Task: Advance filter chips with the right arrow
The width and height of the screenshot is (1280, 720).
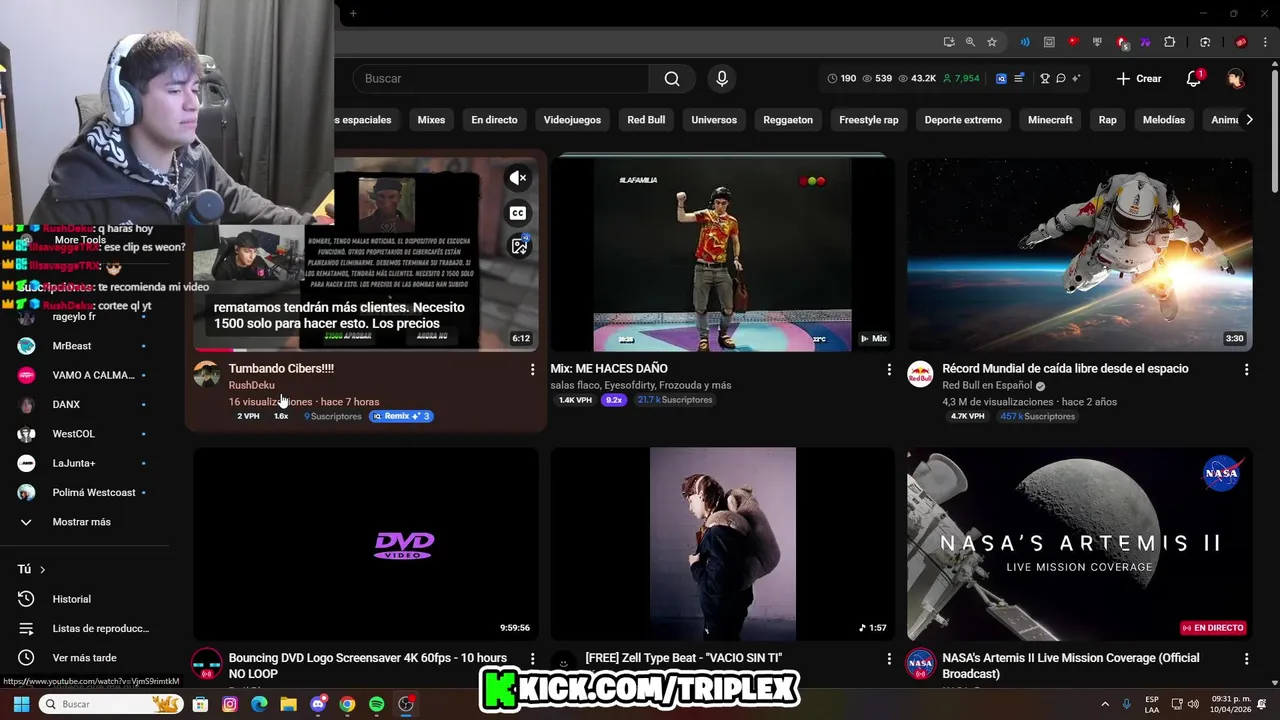Action: pyautogui.click(x=1249, y=120)
